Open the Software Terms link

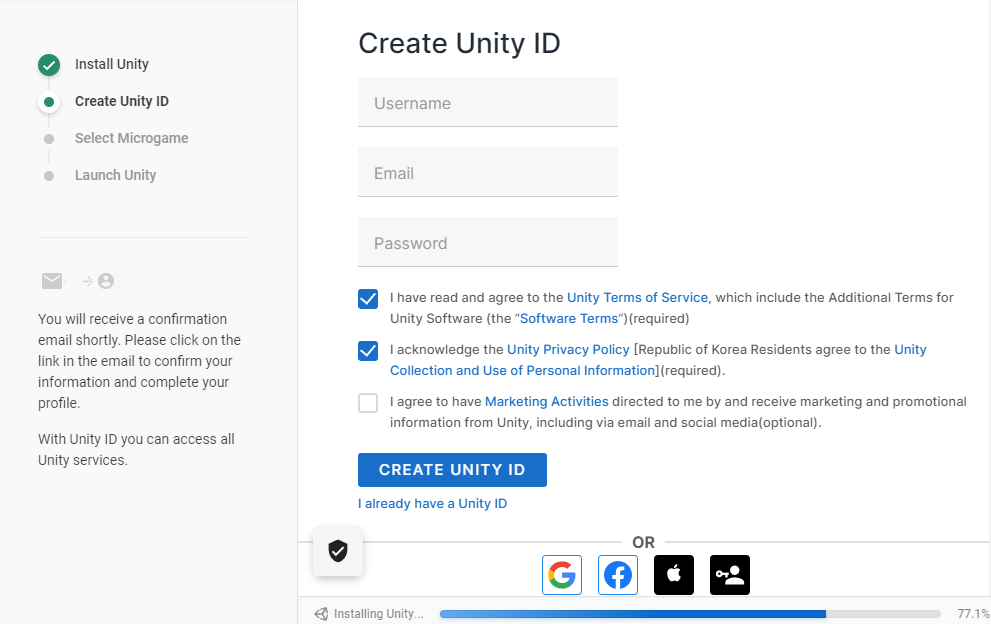coord(569,319)
